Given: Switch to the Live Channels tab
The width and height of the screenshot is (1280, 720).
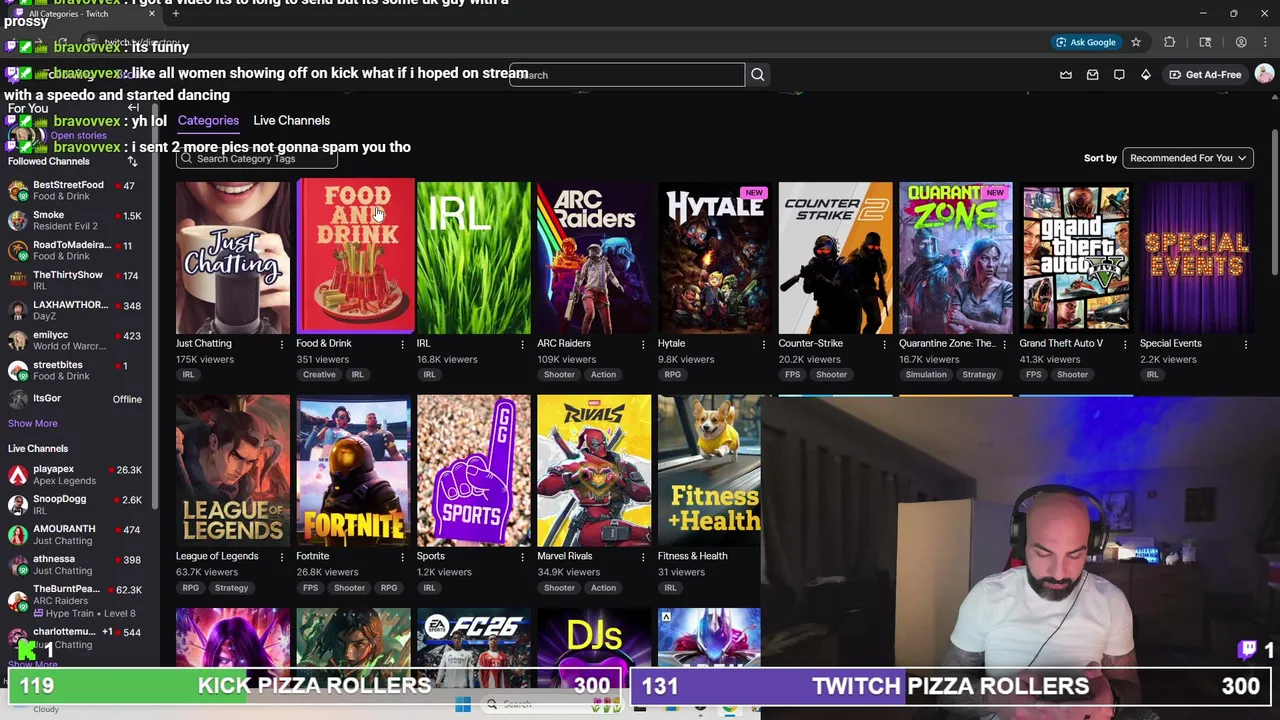Looking at the screenshot, I should [291, 120].
